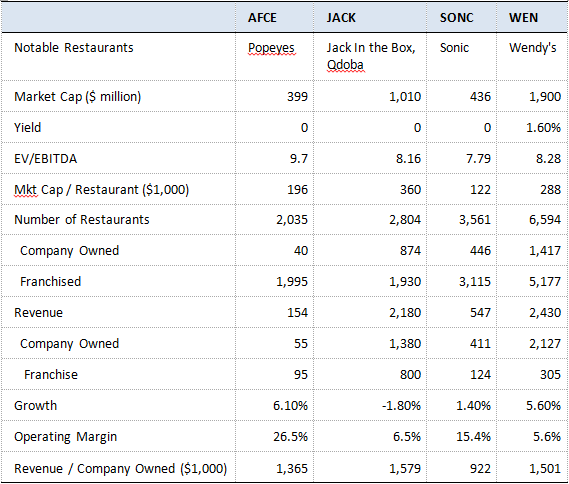The width and height of the screenshot is (569, 484).
Task: Select Mkt Cap / Restaurant row label
Action: coord(101,190)
